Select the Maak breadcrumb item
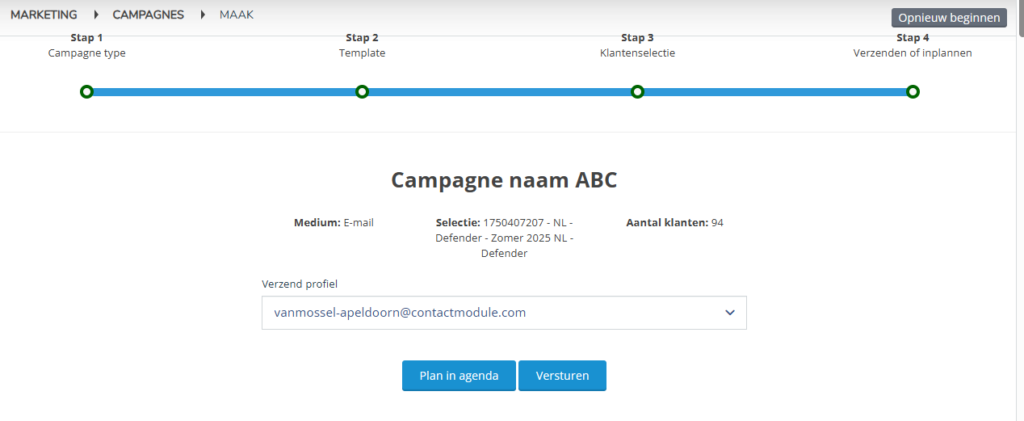This screenshot has height=421, width=1024. 236,14
